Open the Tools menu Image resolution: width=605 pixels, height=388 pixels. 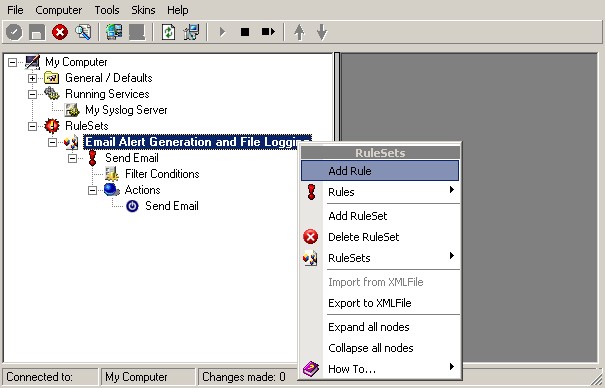coord(107,10)
